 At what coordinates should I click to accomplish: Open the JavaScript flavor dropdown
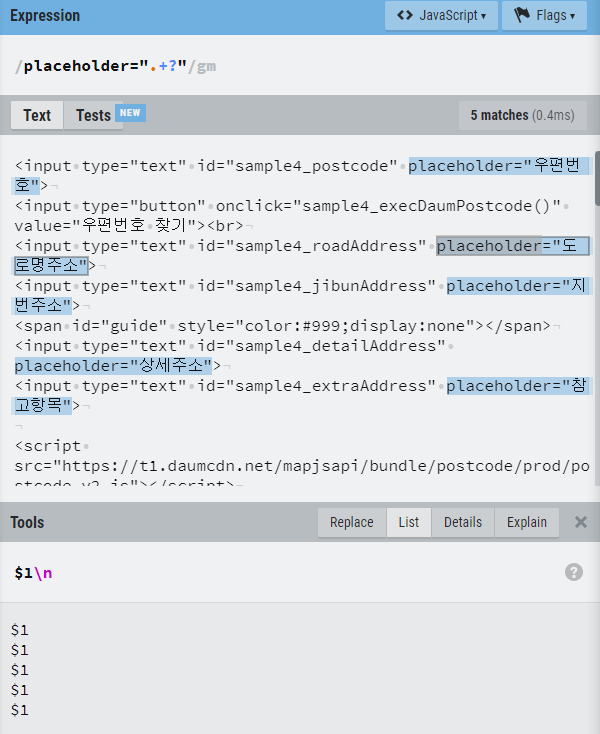click(441, 15)
